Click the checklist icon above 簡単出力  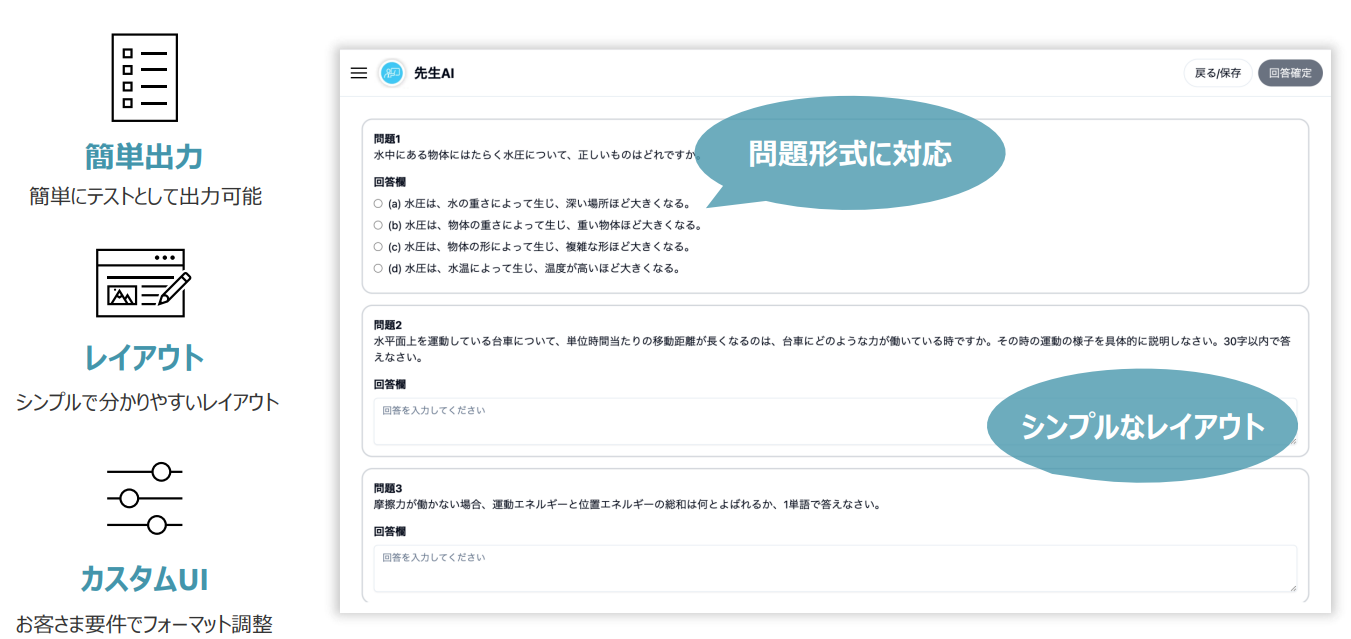[x=144, y=78]
